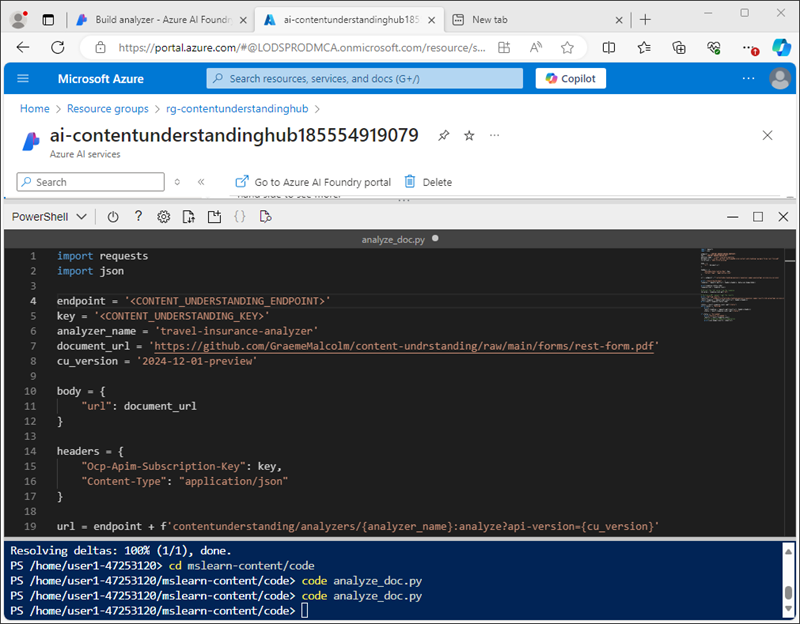Close the New tab browser tab
800x624 pixels.
coord(619,20)
